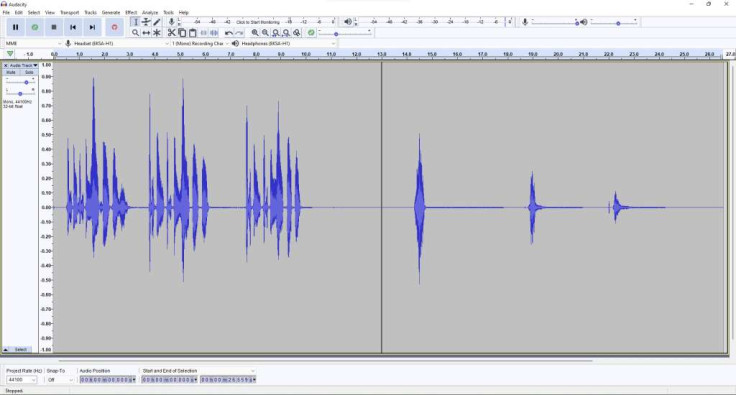The image size is (736, 395).
Task: Adjust the track gain slider
Action: coord(20,82)
